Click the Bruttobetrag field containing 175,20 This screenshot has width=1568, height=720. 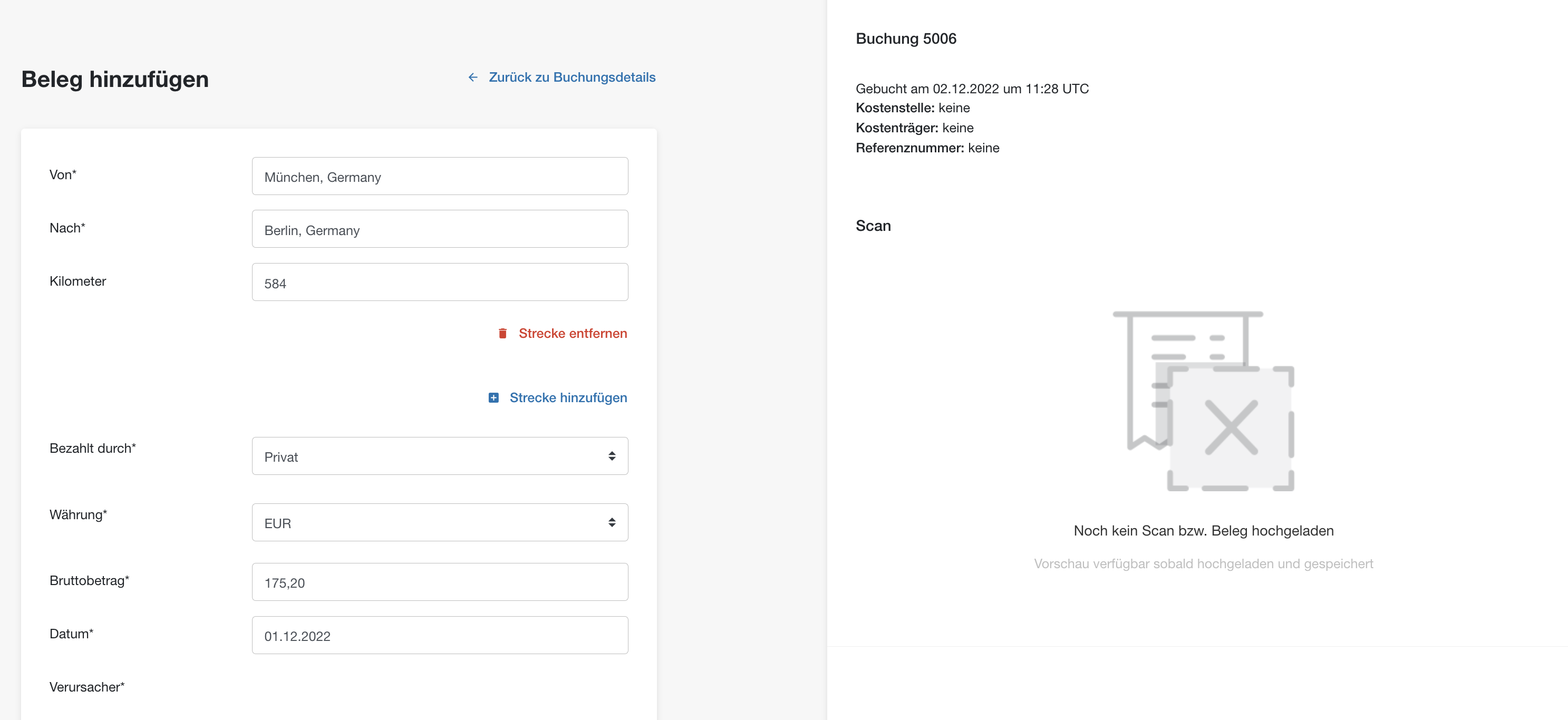coord(440,582)
